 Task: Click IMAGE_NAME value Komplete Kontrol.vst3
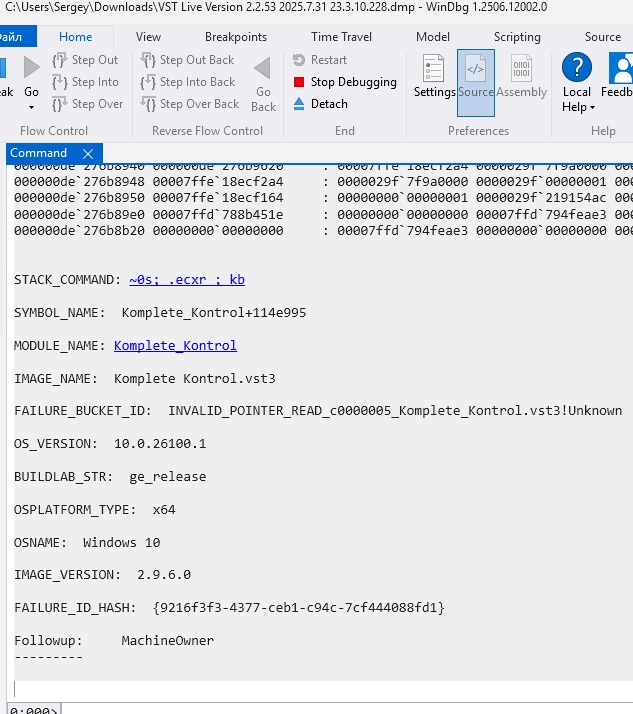[x=194, y=379]
